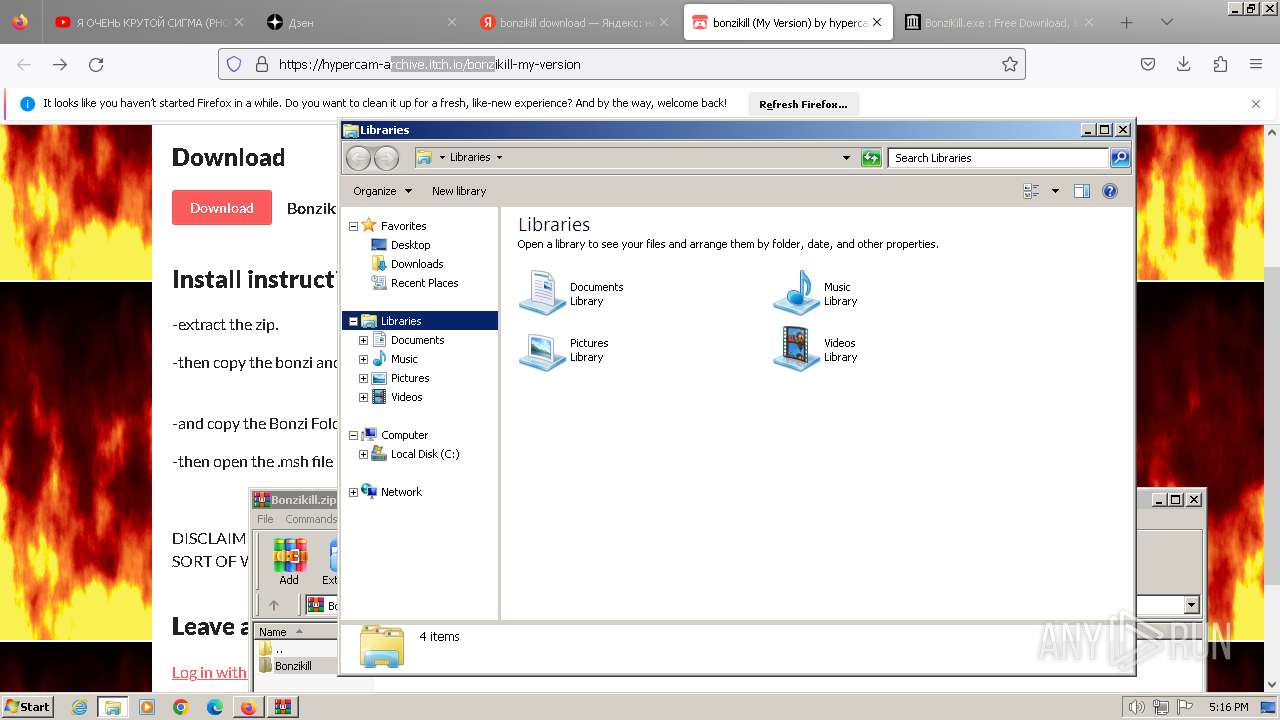Expand Documents node in navigation tree
Screen dimensions: 1280x720
364,340
